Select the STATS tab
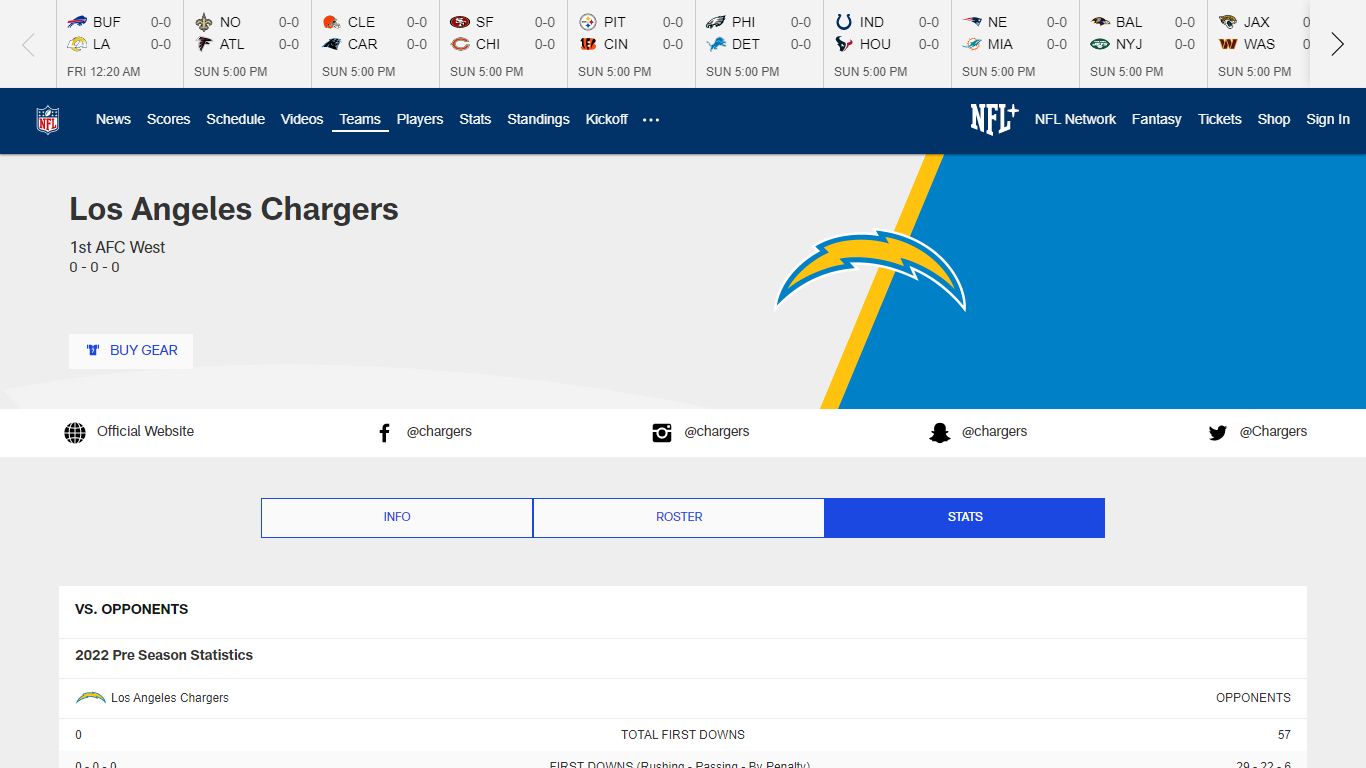 (965, 518)
